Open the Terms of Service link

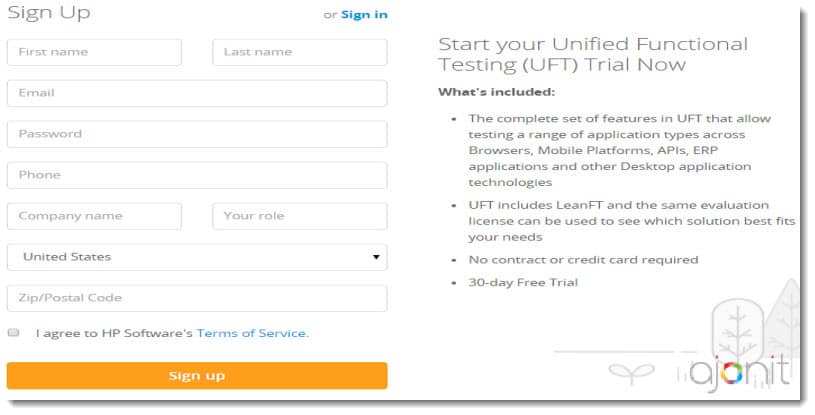click(253, 333)
